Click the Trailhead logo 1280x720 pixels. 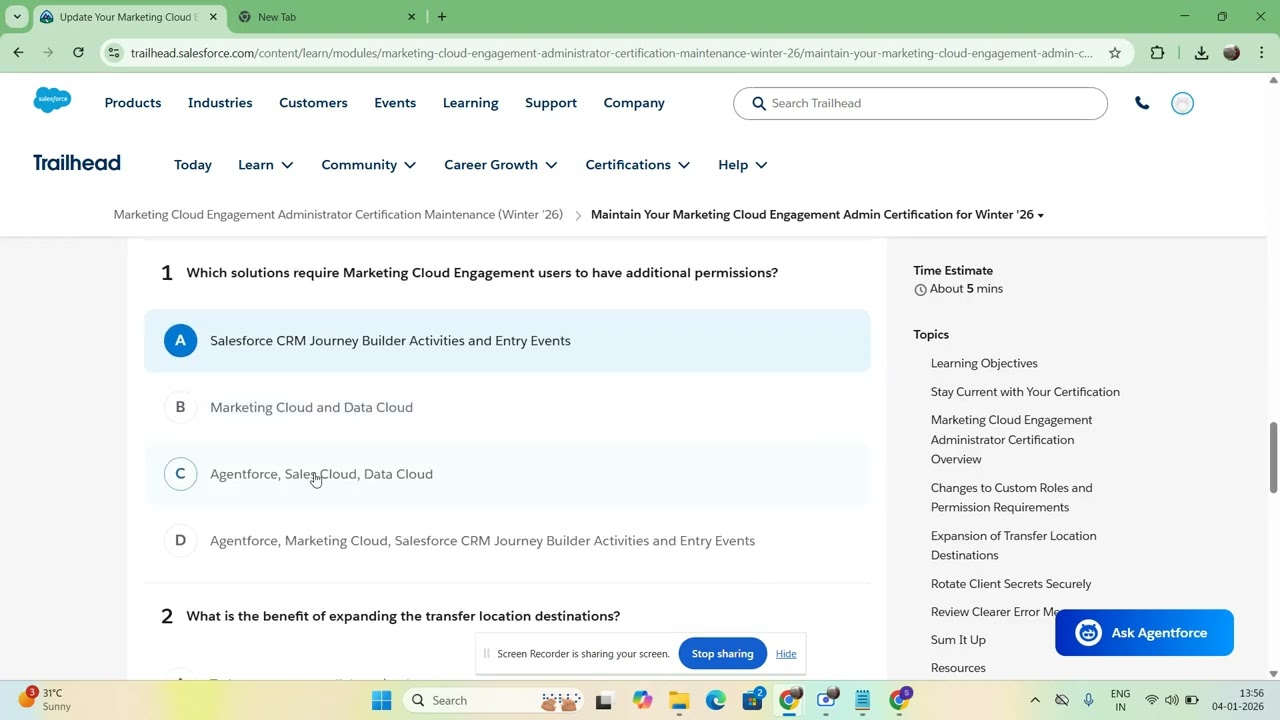(77, 163)
